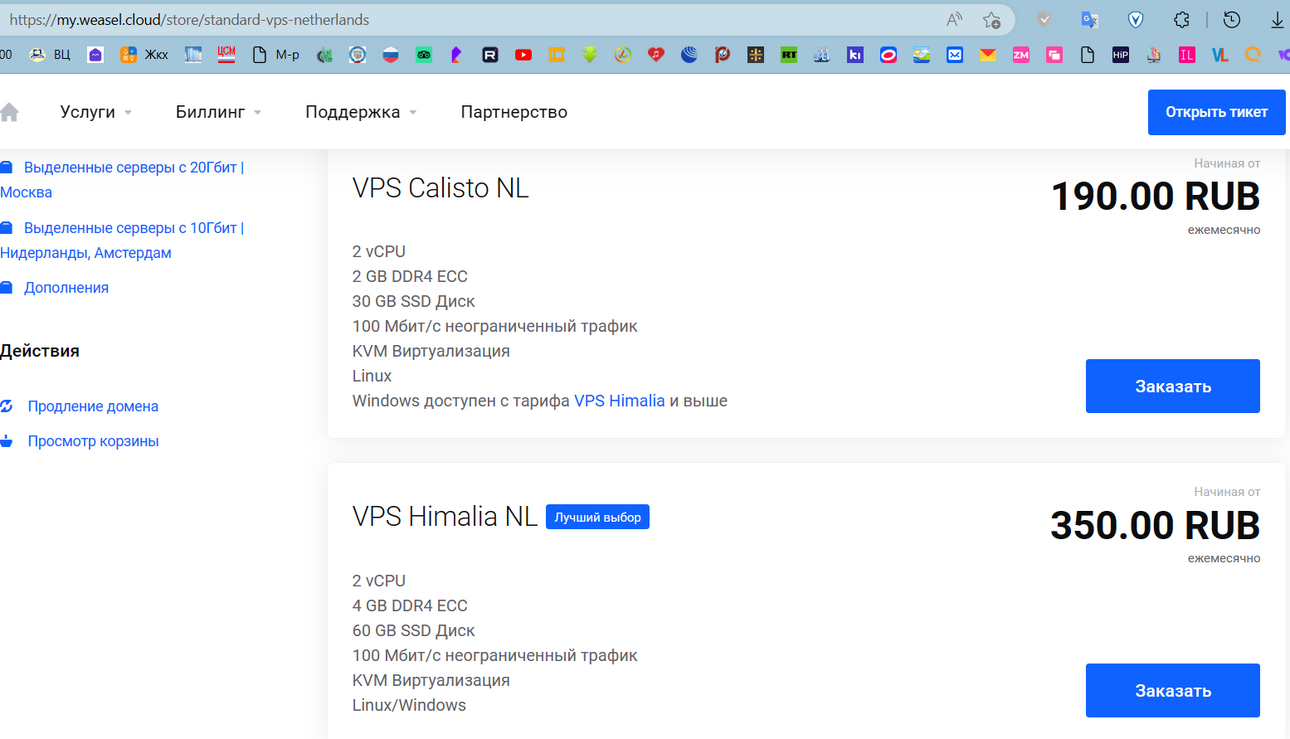The image size is (1290, 739).
Task: Open the HiP bookmark icon
Action: [x=1120, y=55]
